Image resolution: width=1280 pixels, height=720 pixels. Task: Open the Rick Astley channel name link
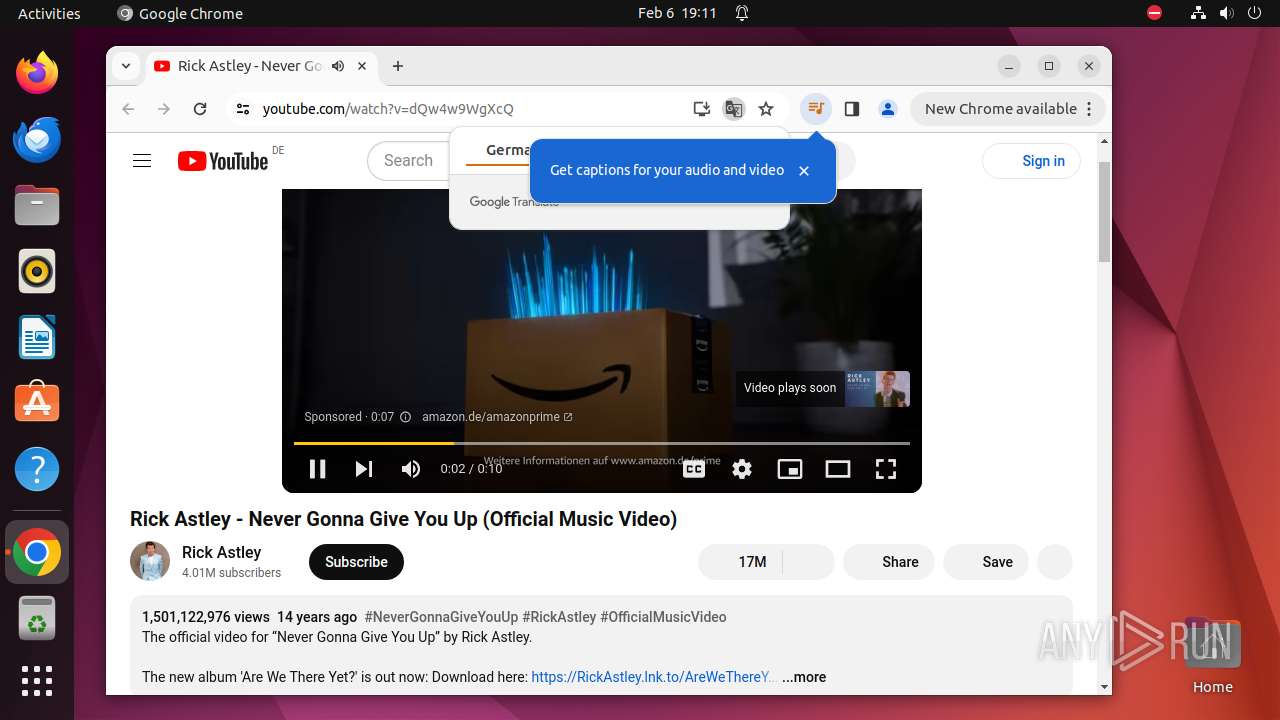click(x=221, y=552)
